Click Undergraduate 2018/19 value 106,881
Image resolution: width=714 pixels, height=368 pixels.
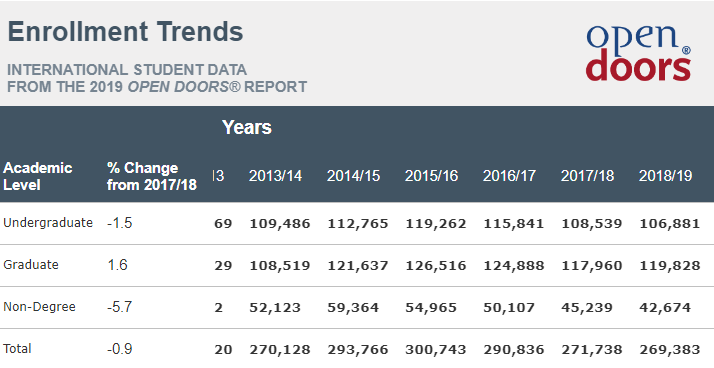click(669, 224)
